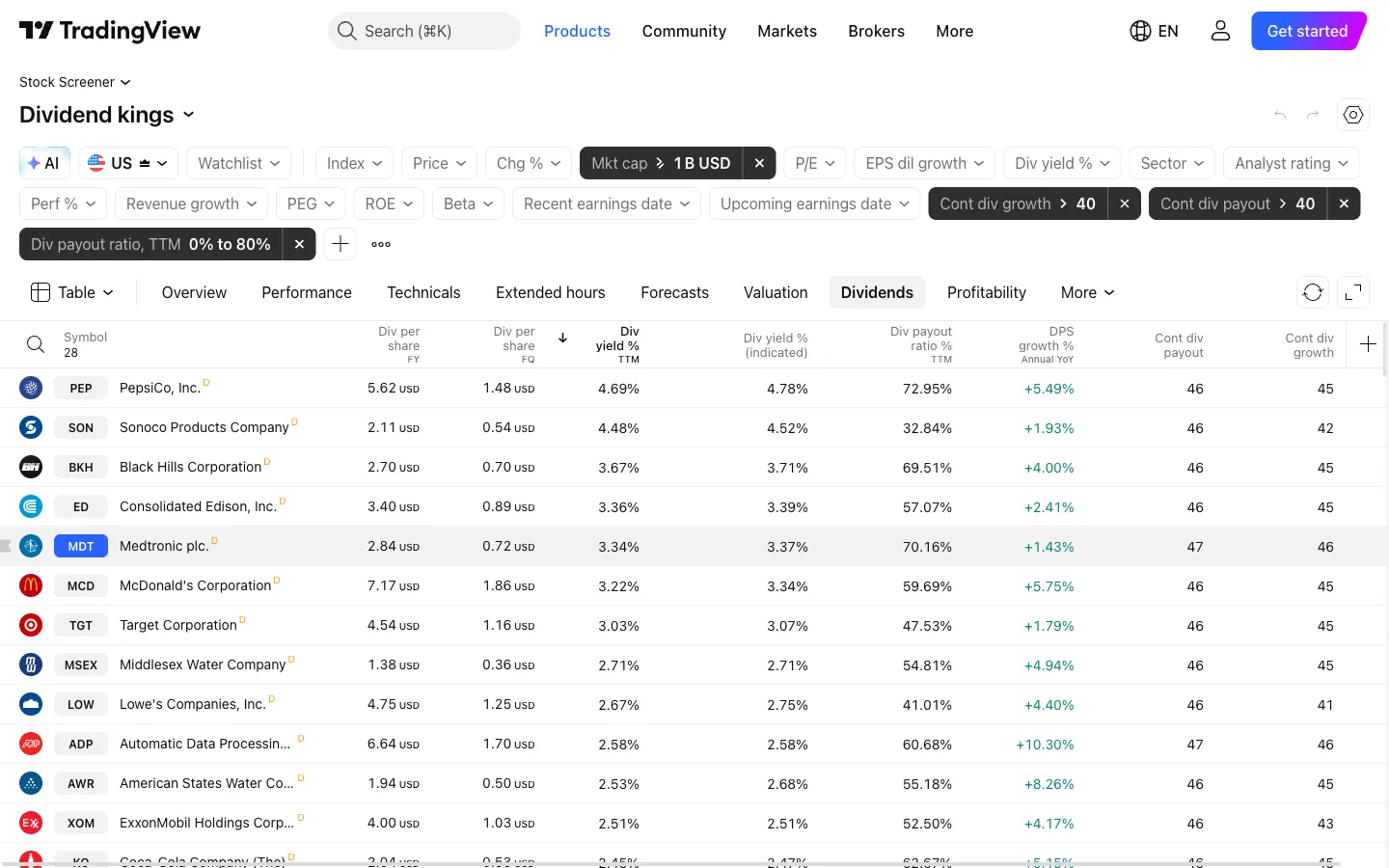Viewport: 1389px width, 868px height.
Task: Remove the Div payout ratio TTM filter
Action: pyautogui.click(x=299, y=244)
